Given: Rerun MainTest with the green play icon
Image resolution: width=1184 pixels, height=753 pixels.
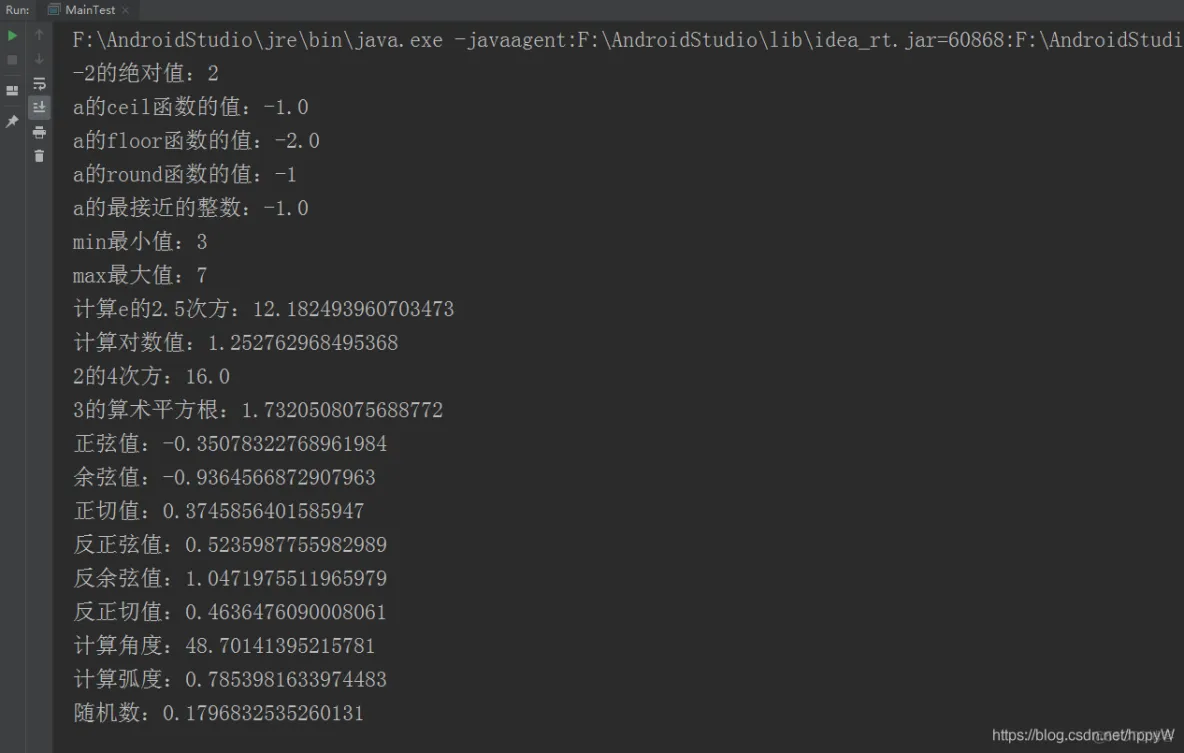Looking at the screenshot, I should [12, 35].
